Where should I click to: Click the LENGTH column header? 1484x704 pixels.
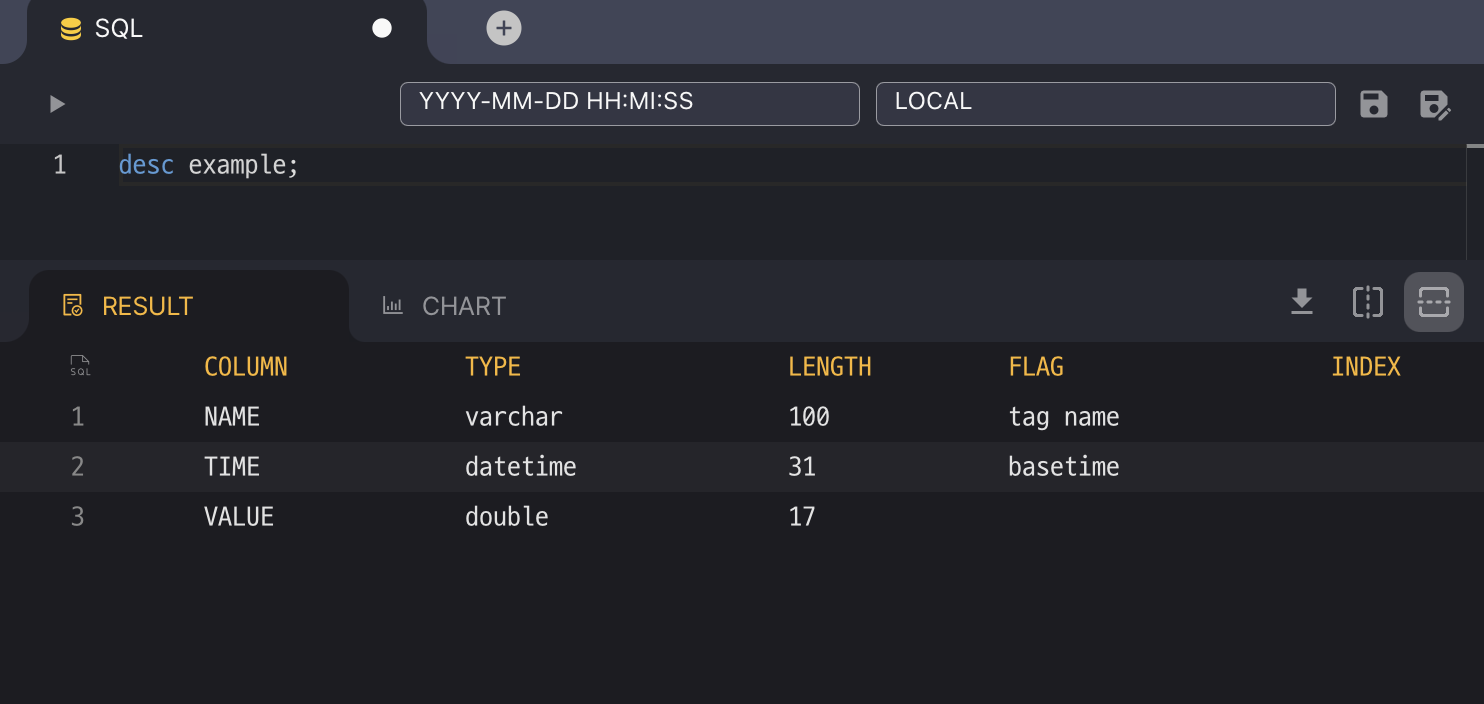pyautogui.click(x=829, y=367)
